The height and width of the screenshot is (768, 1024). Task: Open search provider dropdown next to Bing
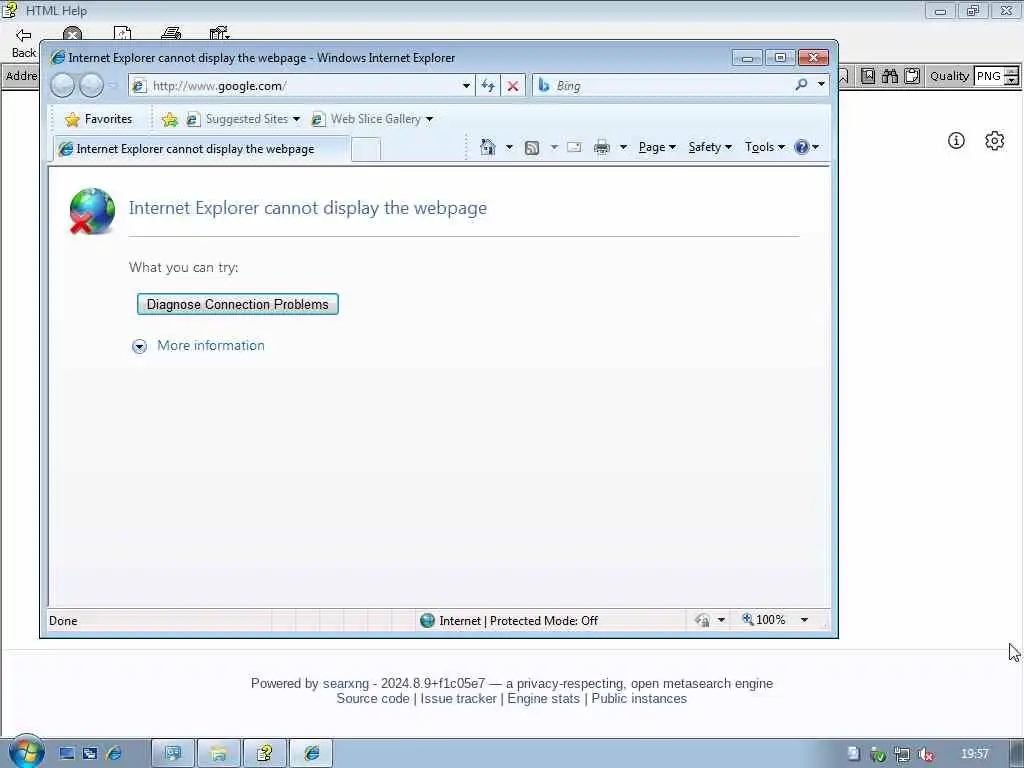(821, 85)
